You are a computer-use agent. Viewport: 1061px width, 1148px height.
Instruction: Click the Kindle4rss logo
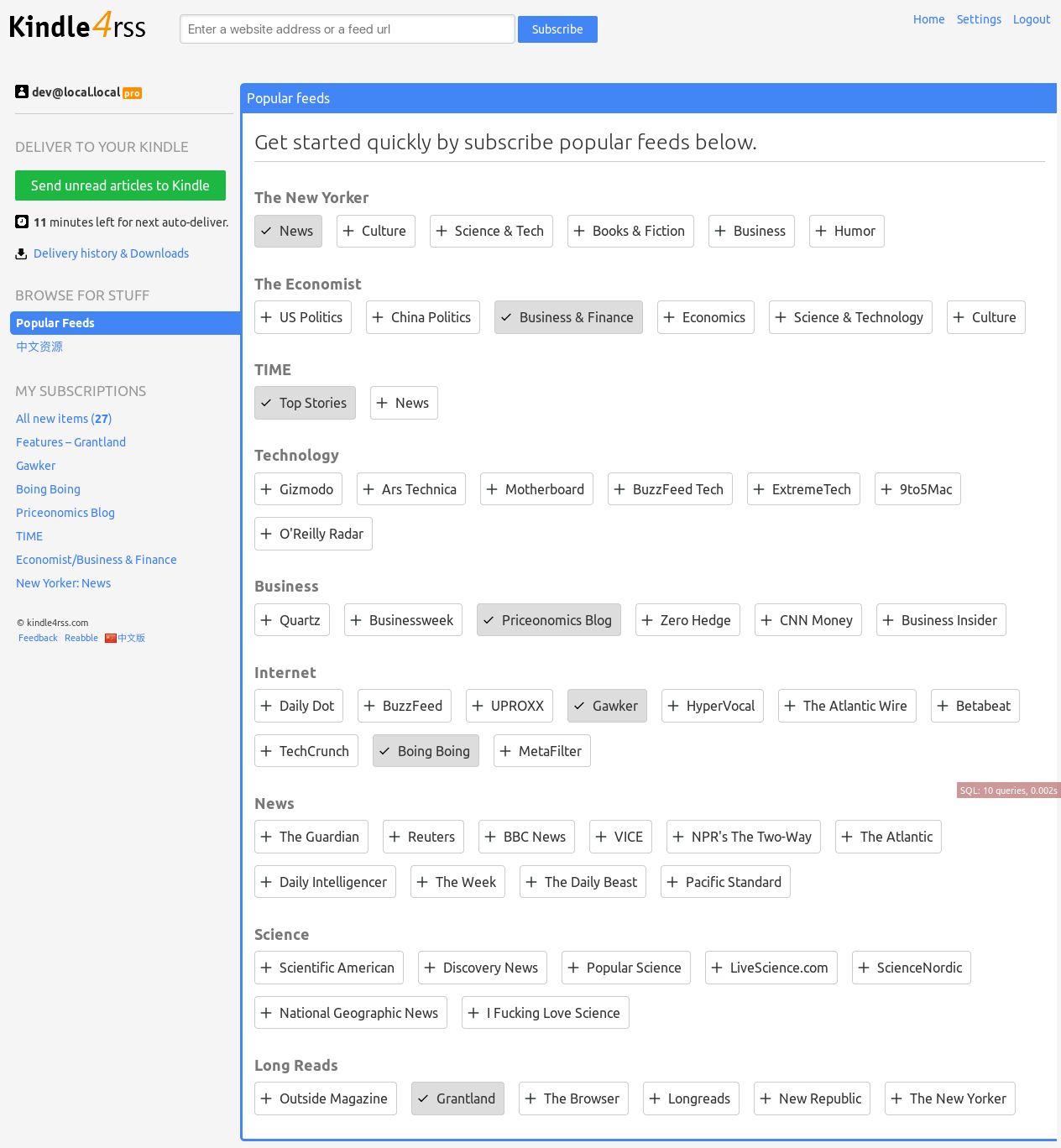[77, 27]
